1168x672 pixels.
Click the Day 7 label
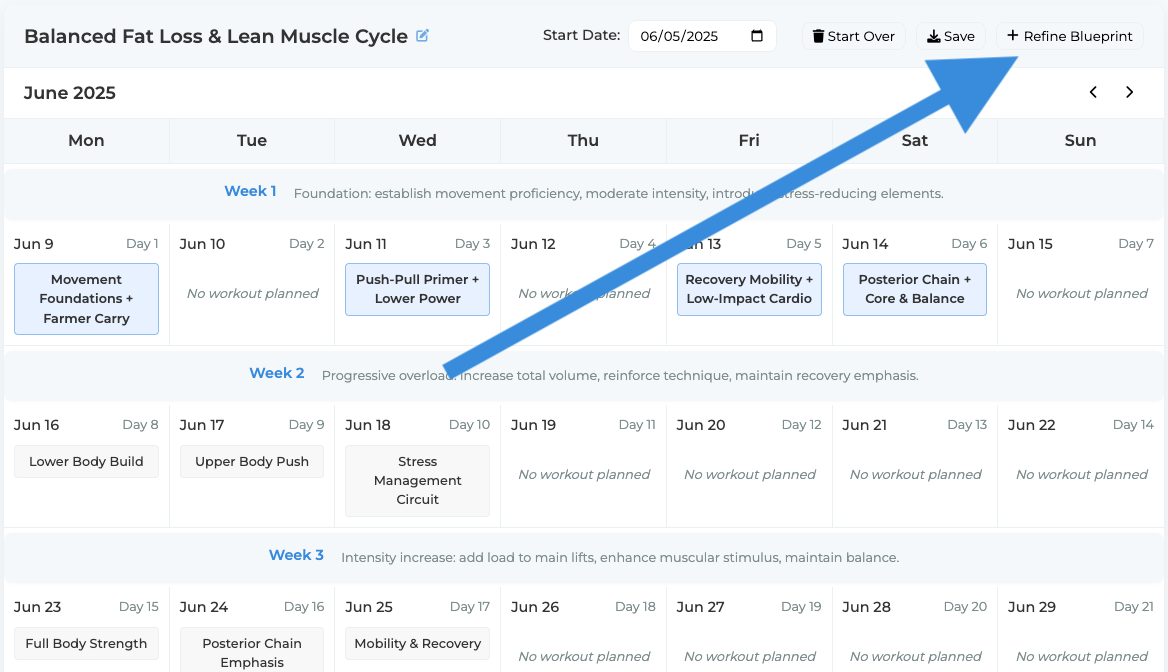[1135, 244]
